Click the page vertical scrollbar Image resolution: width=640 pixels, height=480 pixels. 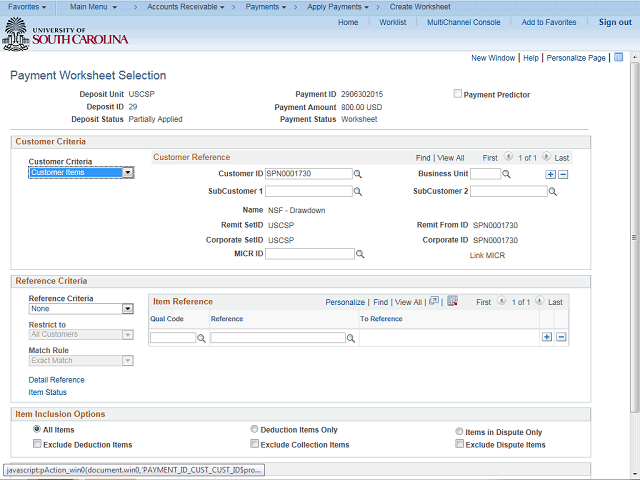634,250
